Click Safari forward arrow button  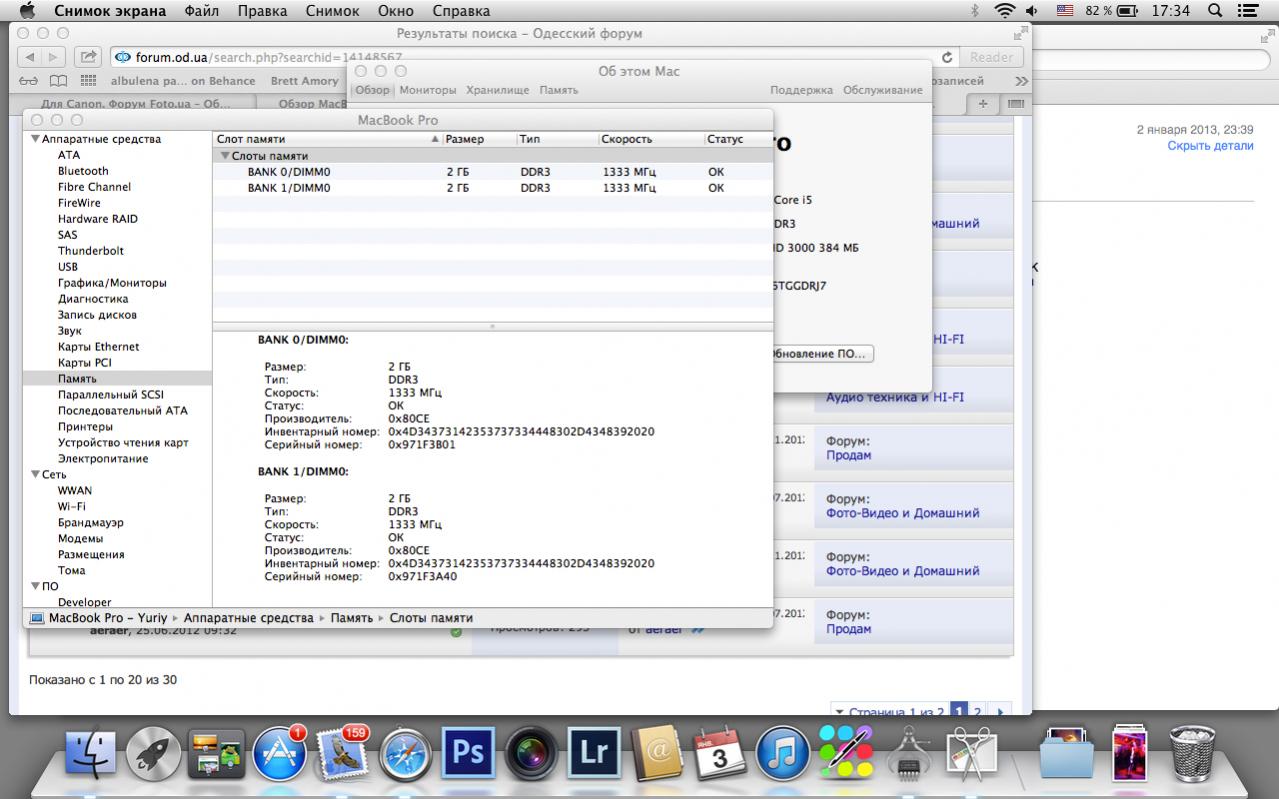point(54,57)
